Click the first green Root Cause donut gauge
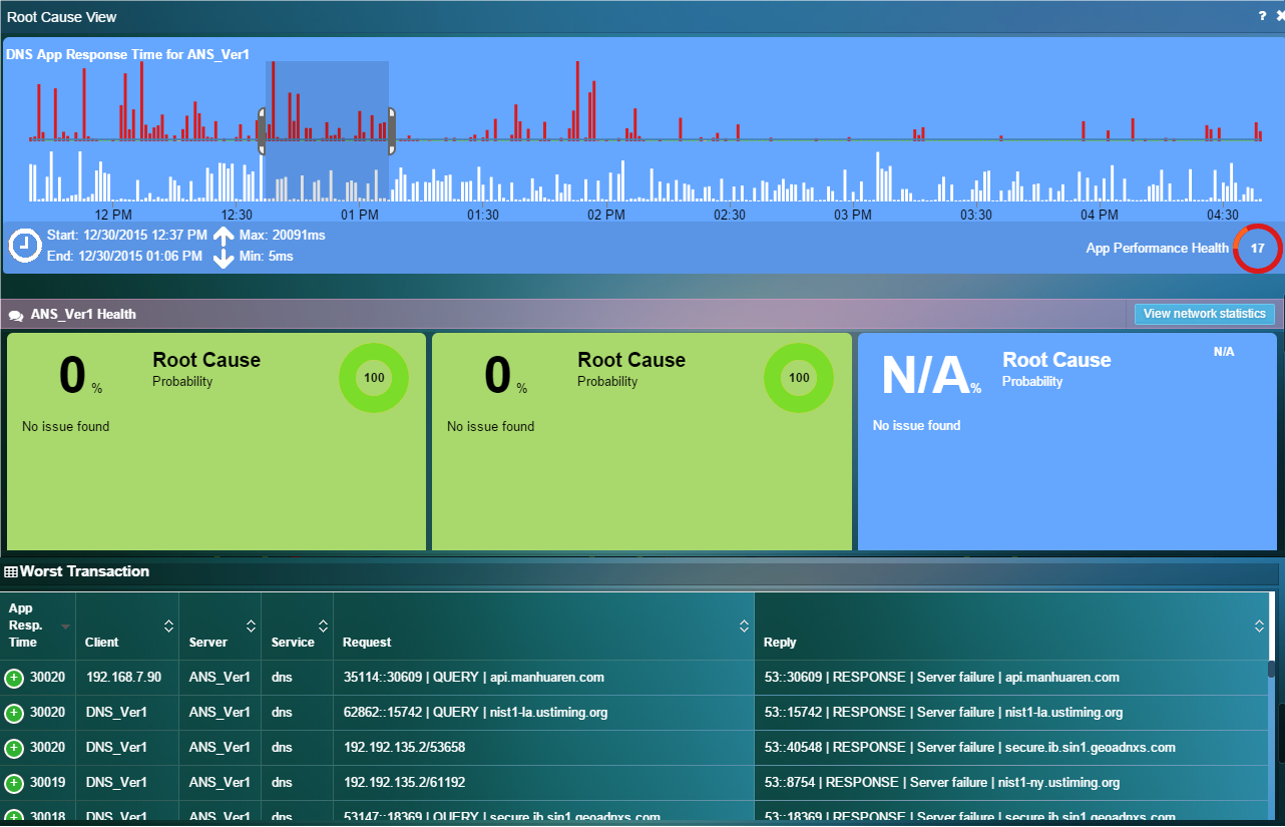Screen dimensions: 1285x827 coord(374,378)
